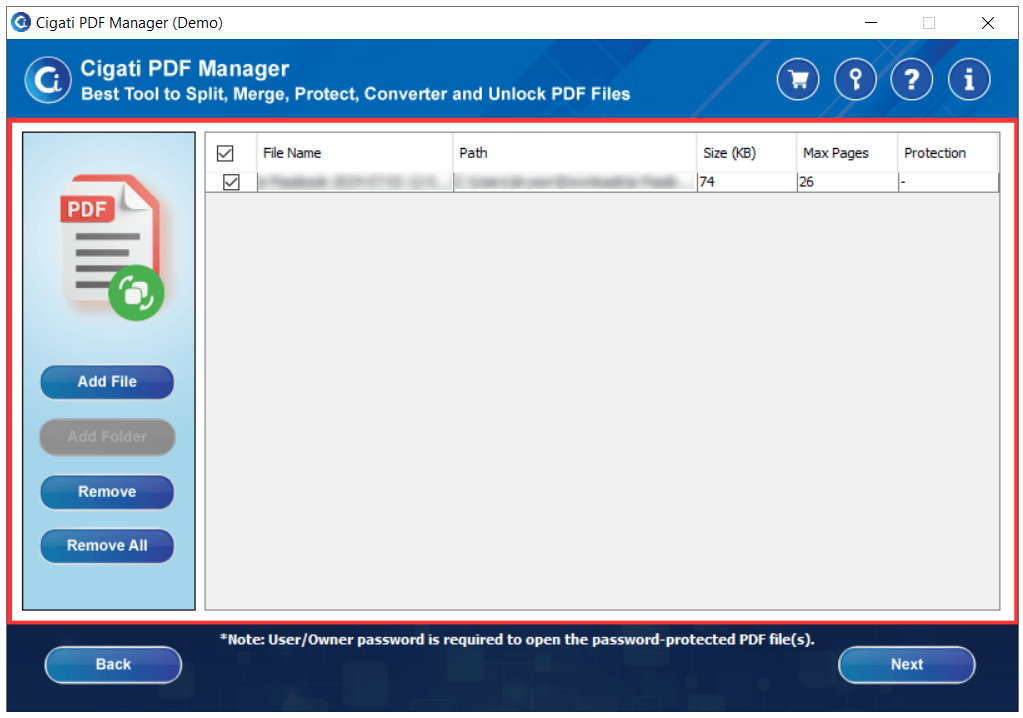Click the Protection cell showing a dash
The width and height of the screenshot is (1023, 718).
point(949,182)
